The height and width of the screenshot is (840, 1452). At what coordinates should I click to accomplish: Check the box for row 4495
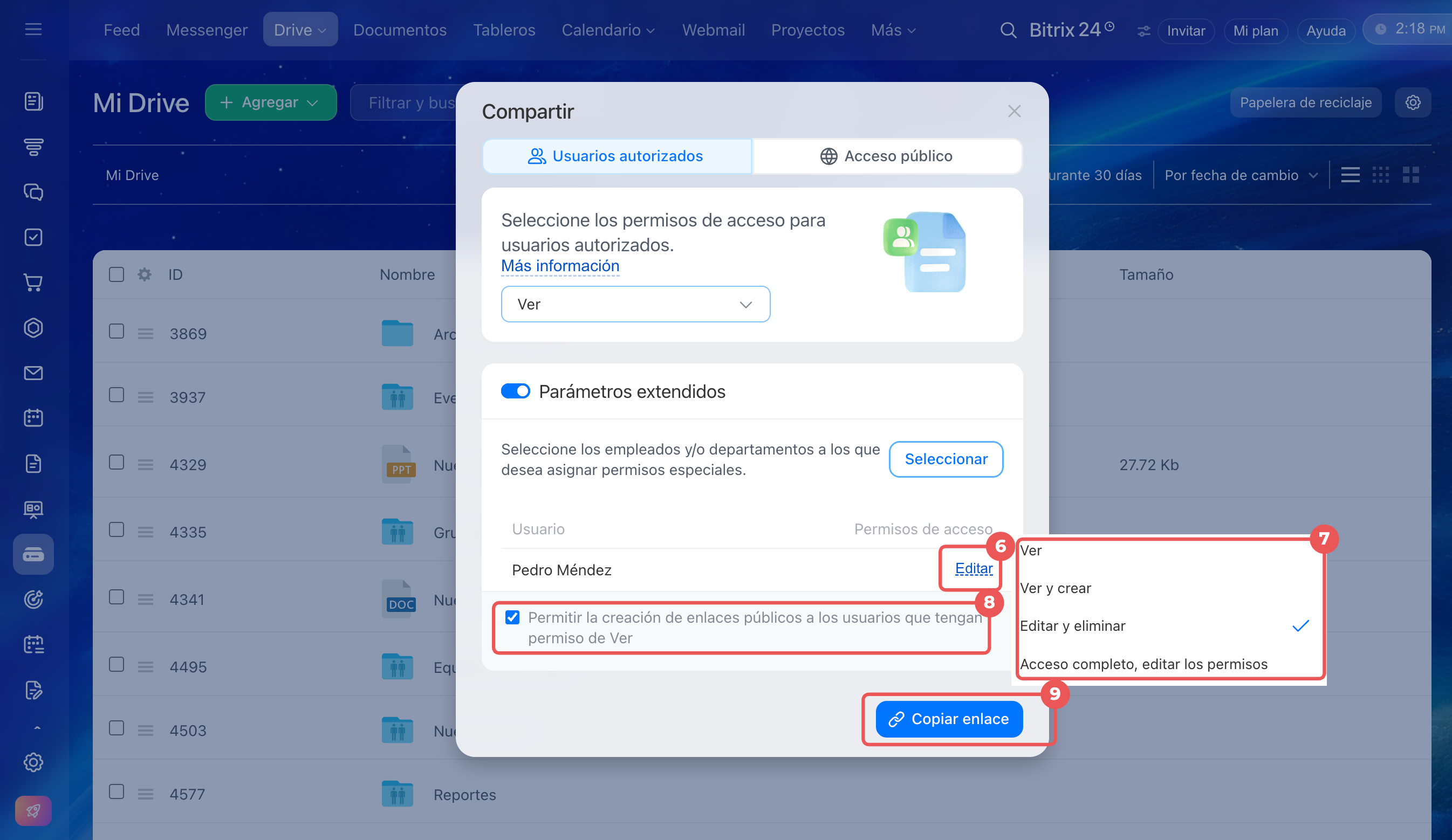point(117,664)
